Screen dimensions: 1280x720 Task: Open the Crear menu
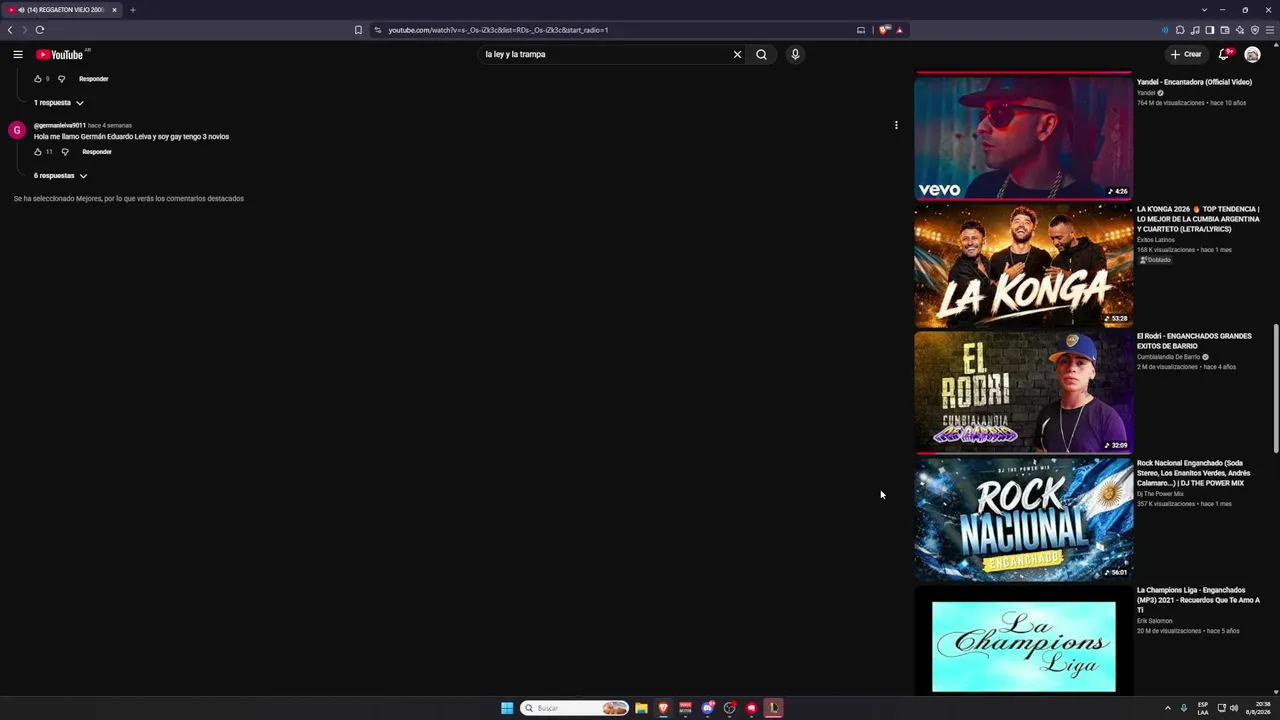pyautogui.click(x=1186, y=55)
